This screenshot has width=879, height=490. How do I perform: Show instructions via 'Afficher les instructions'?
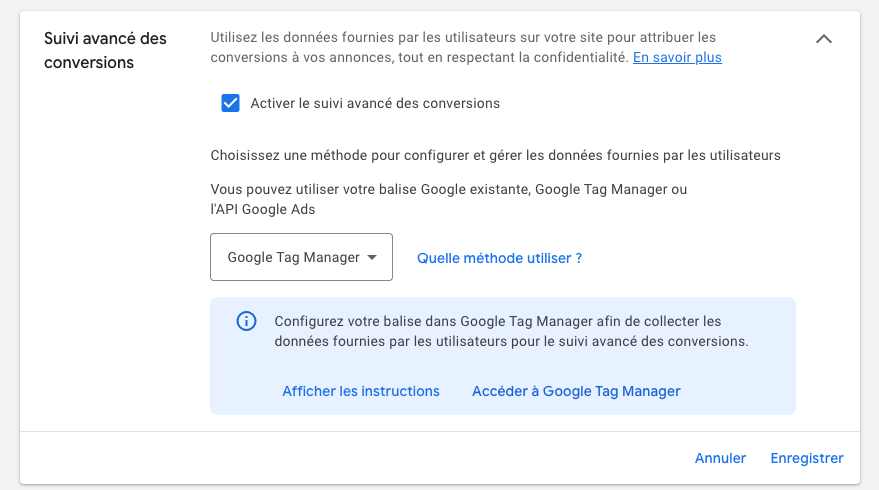[361, 391]
